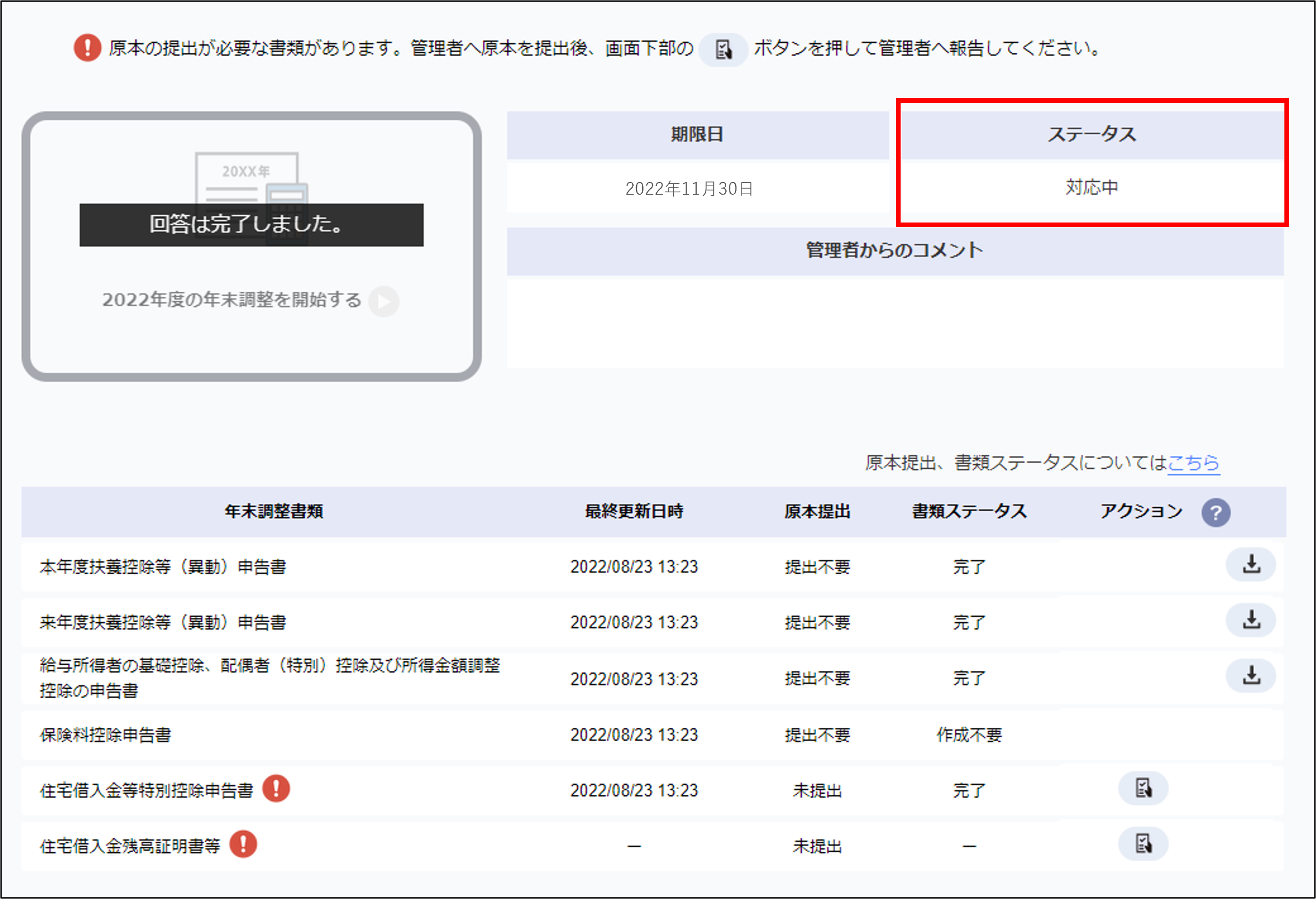The width and height of the screenshot is (1316, 899).
Task: Download the 給与所得者の基礎控除 declaration form
Action: pyautogui.click(x=1250, y=676)
